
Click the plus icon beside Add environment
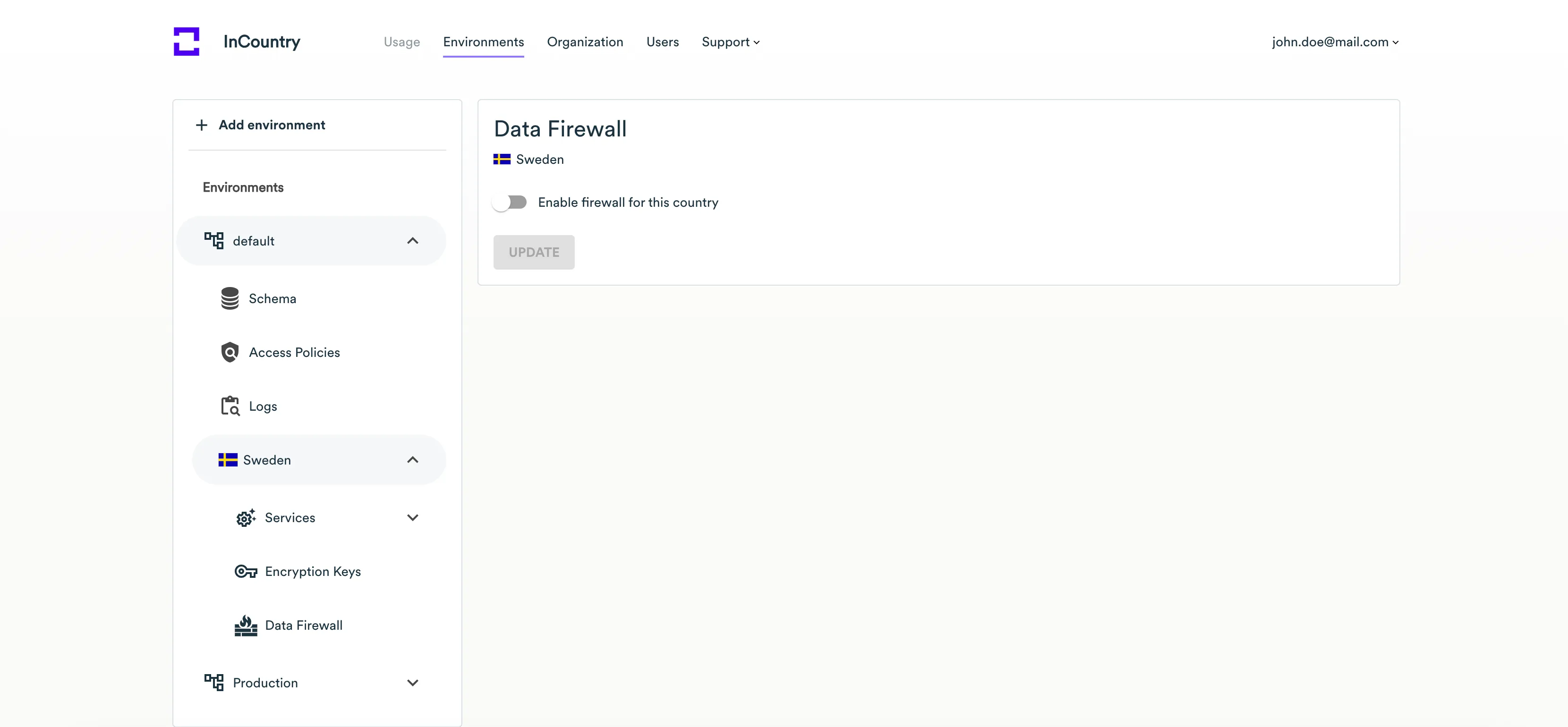[x=202, y=125]
